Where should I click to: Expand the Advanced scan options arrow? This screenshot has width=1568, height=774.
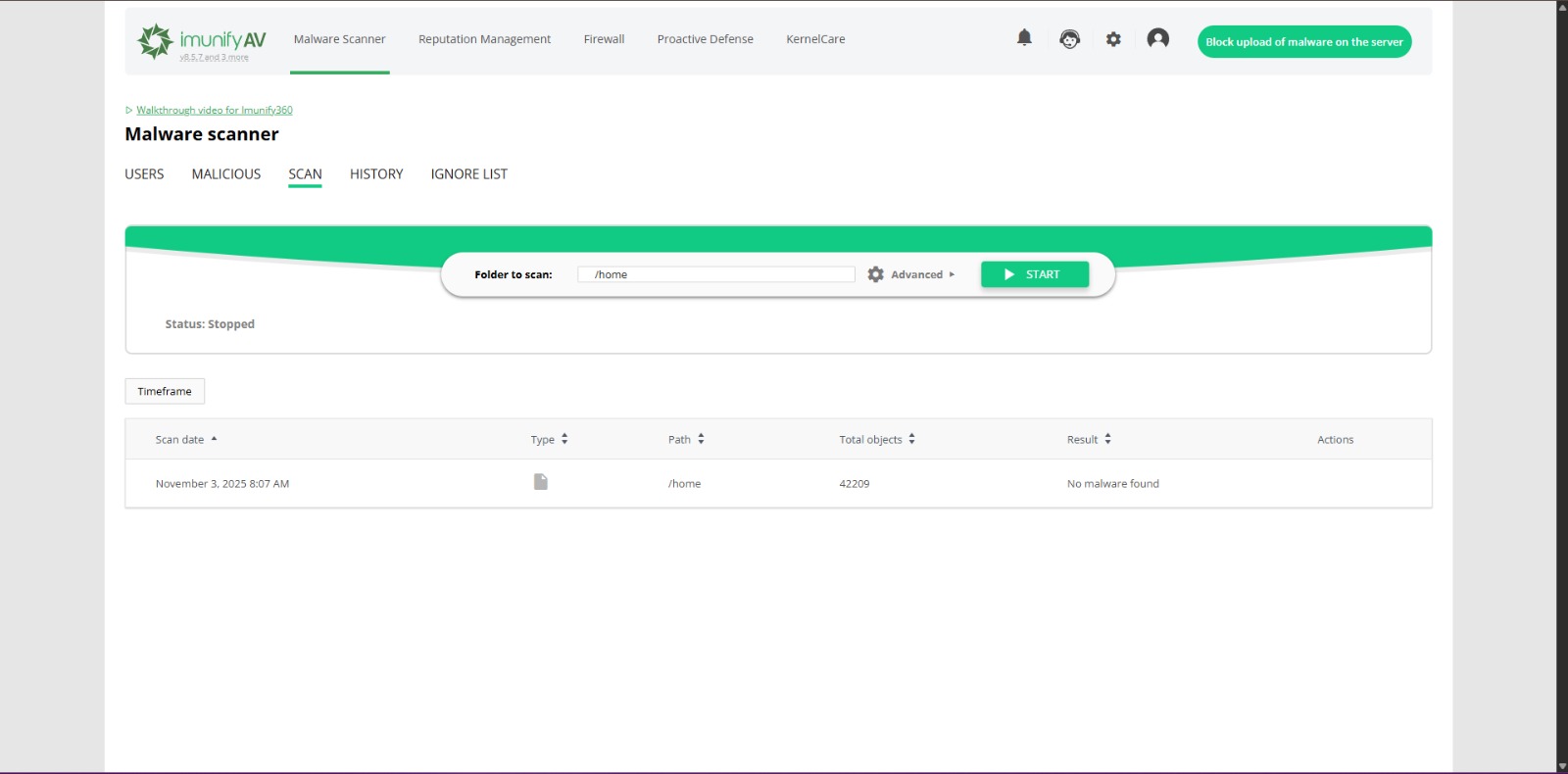click(x=952, y=274)
